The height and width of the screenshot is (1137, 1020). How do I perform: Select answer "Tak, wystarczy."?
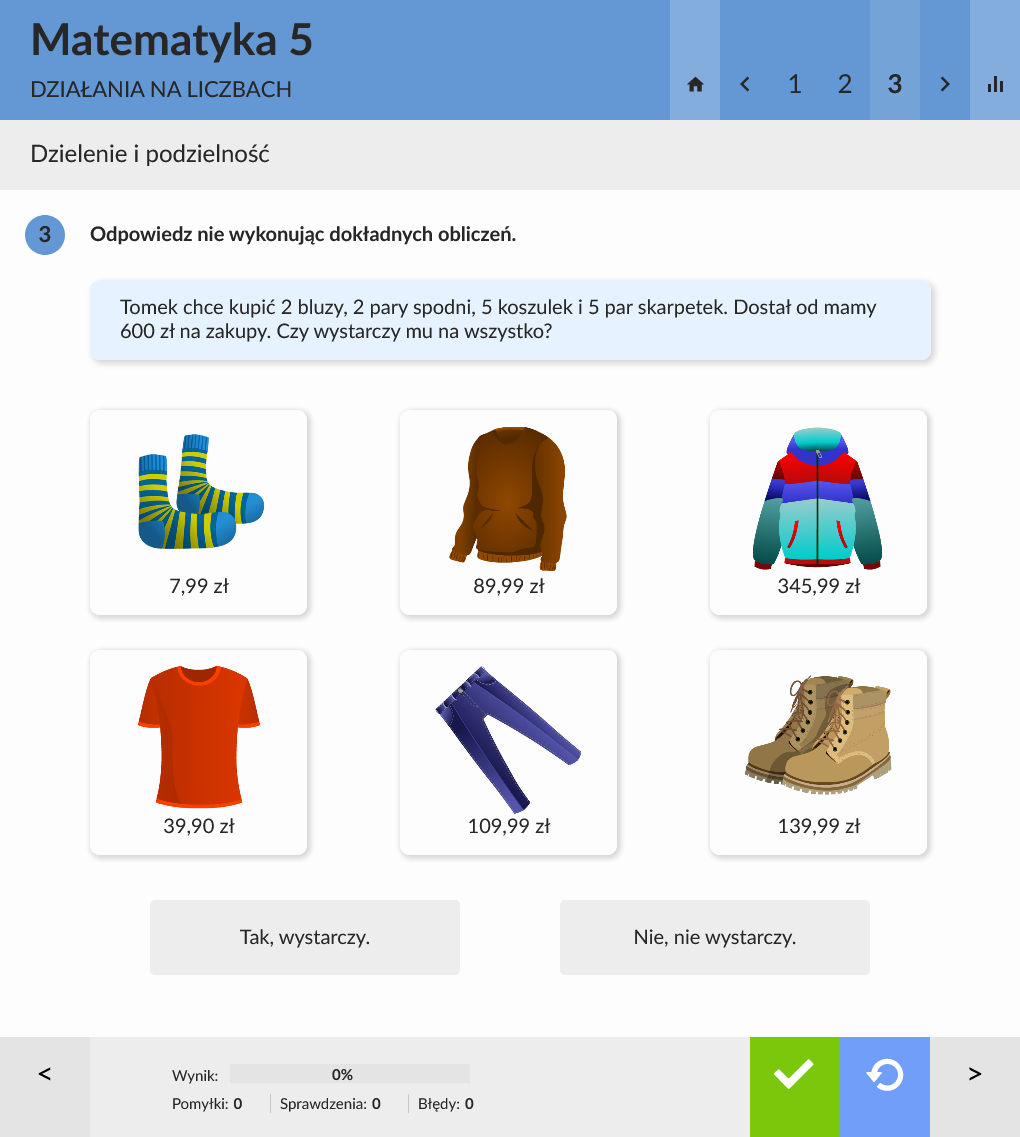click(x=305, y=937)
